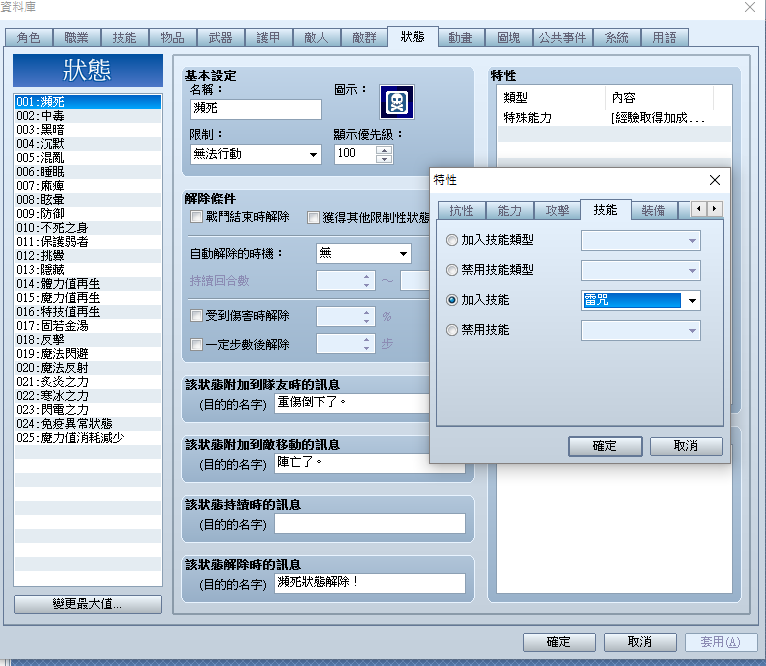
Task: Select 加入技能 radio option
Action: [452, 300]
